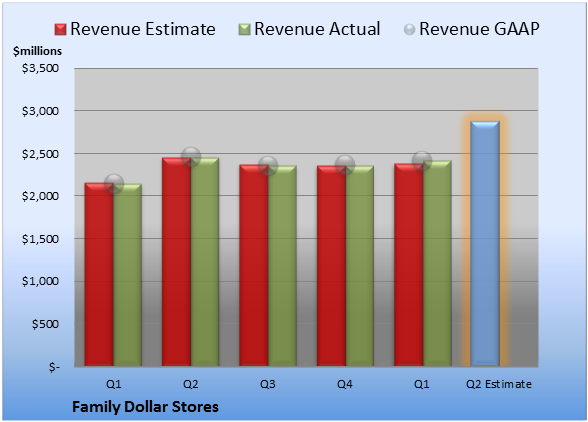Click the Revenue GAAP marker above Q3 bars
Screen dimensions: 588x422
[x=268, y=166]
